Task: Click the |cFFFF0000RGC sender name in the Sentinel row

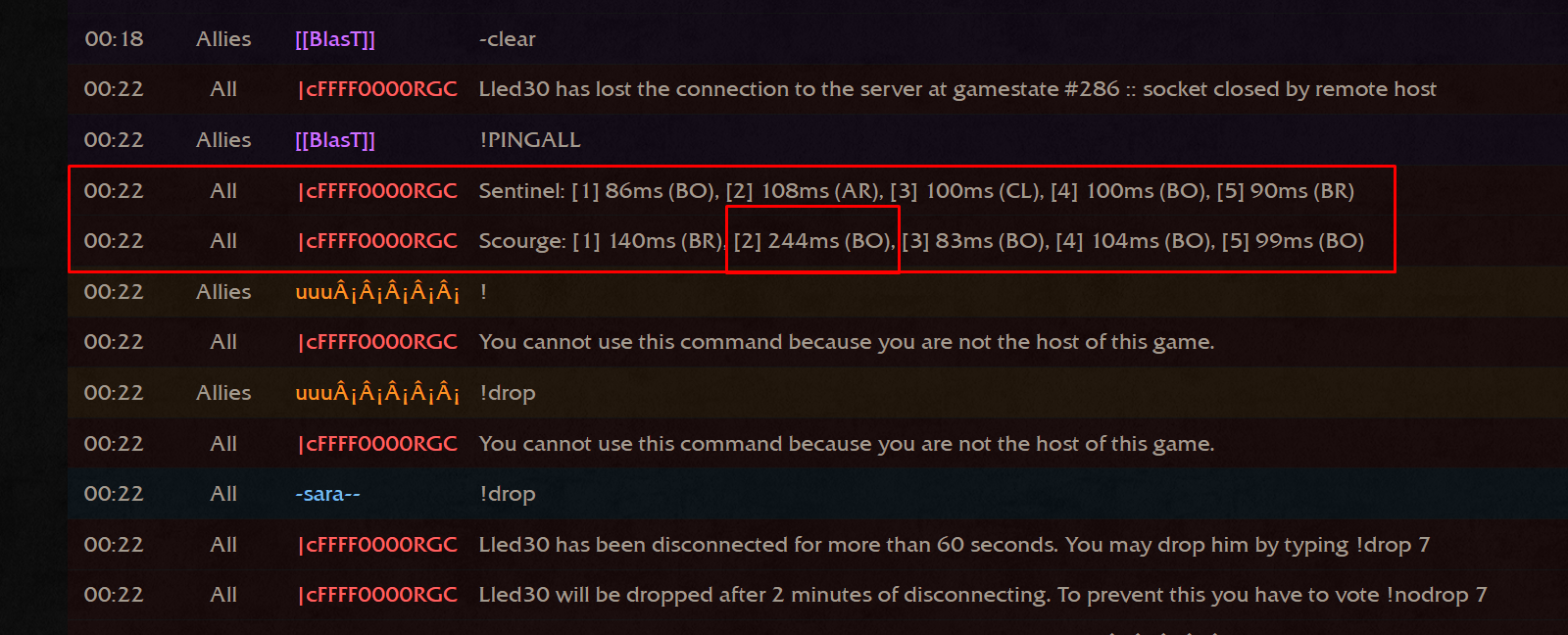Action: pos(376,191)
